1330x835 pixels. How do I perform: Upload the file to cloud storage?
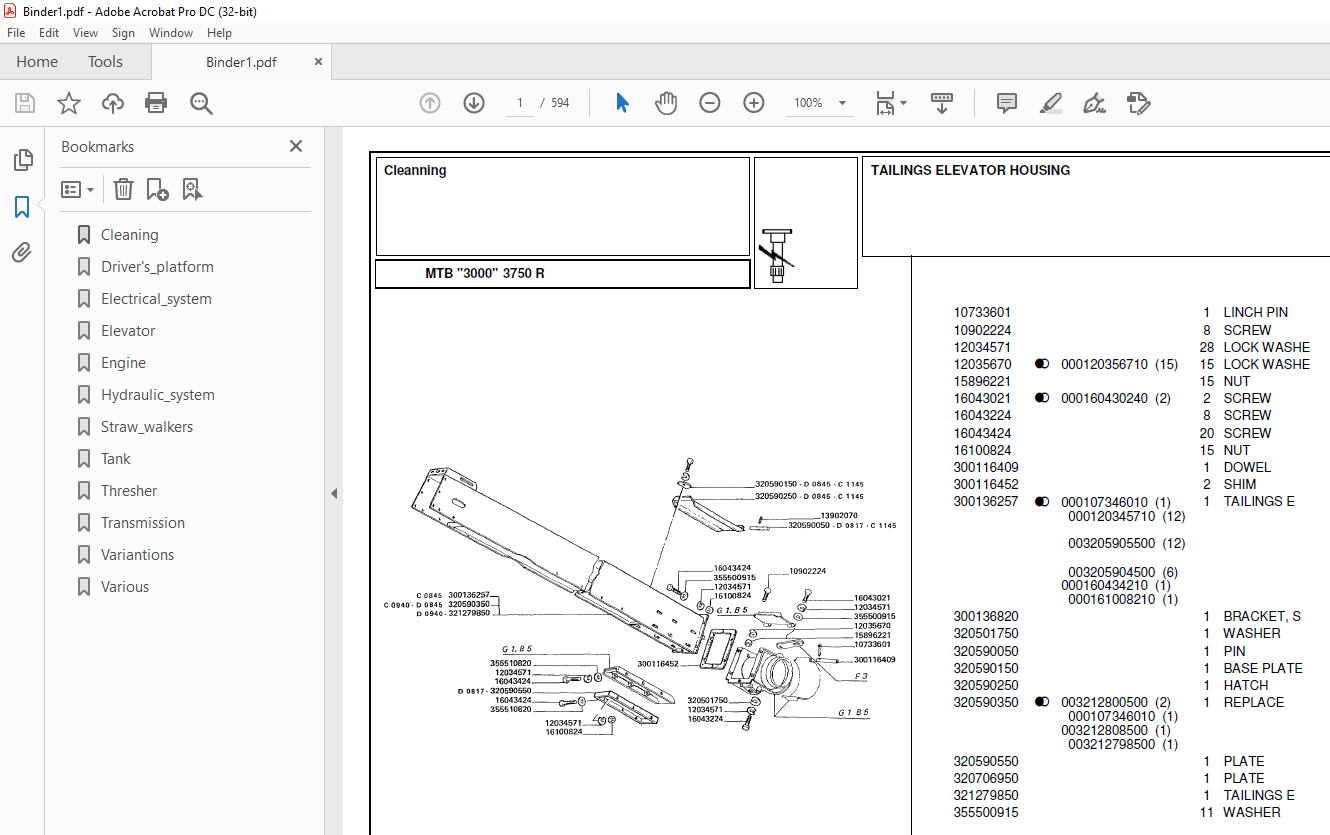113,103
